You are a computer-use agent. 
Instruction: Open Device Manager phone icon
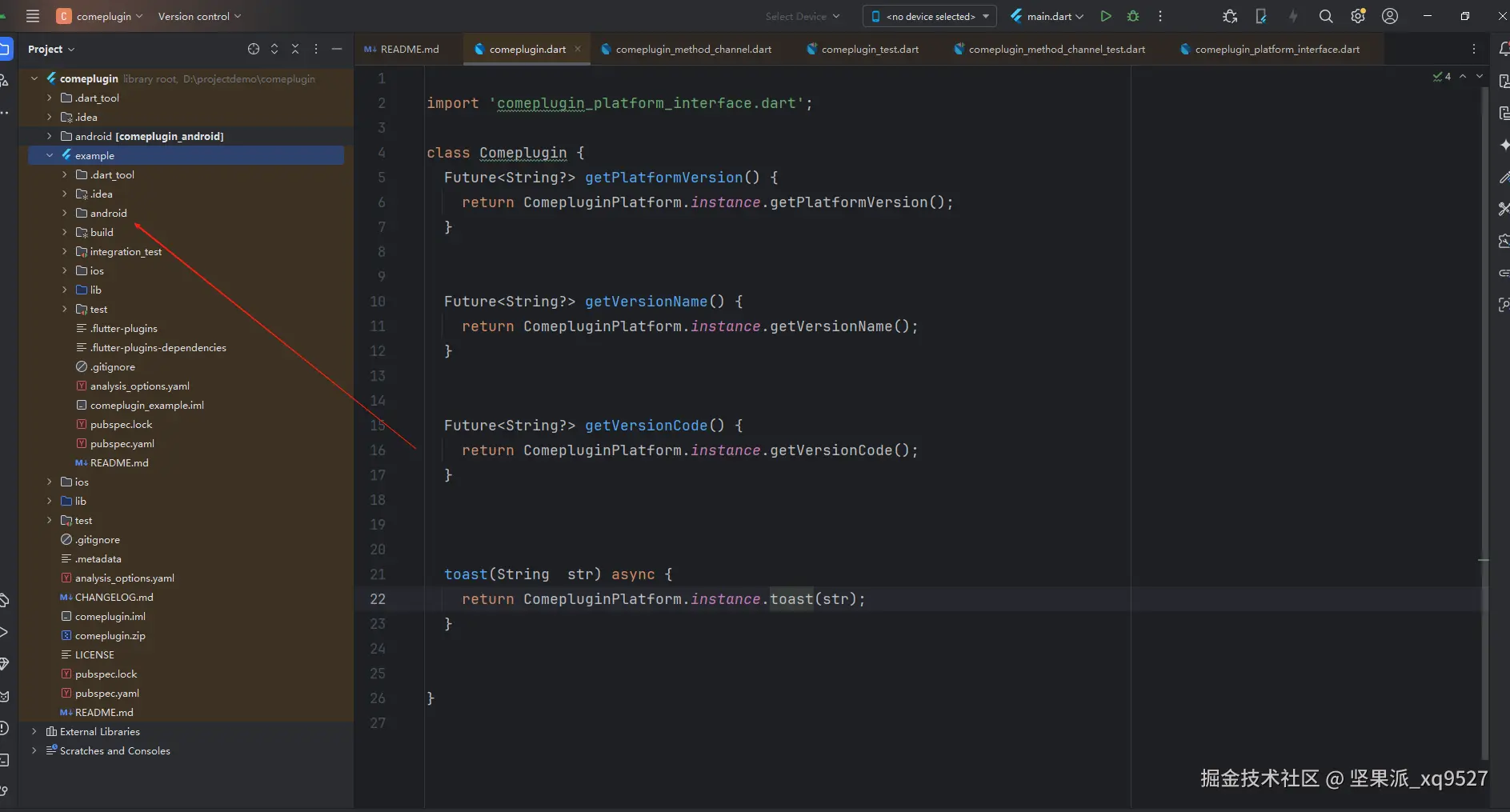1261,16
